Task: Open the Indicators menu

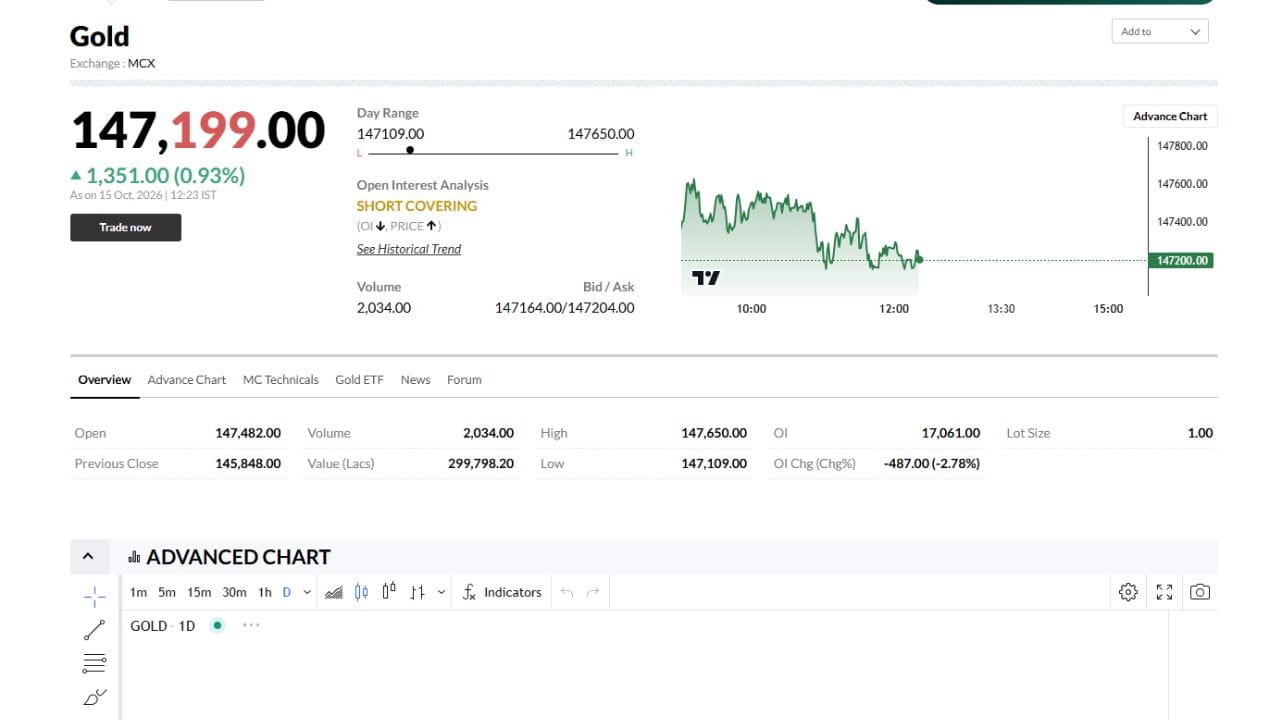Action: click(x=502, y=592)
